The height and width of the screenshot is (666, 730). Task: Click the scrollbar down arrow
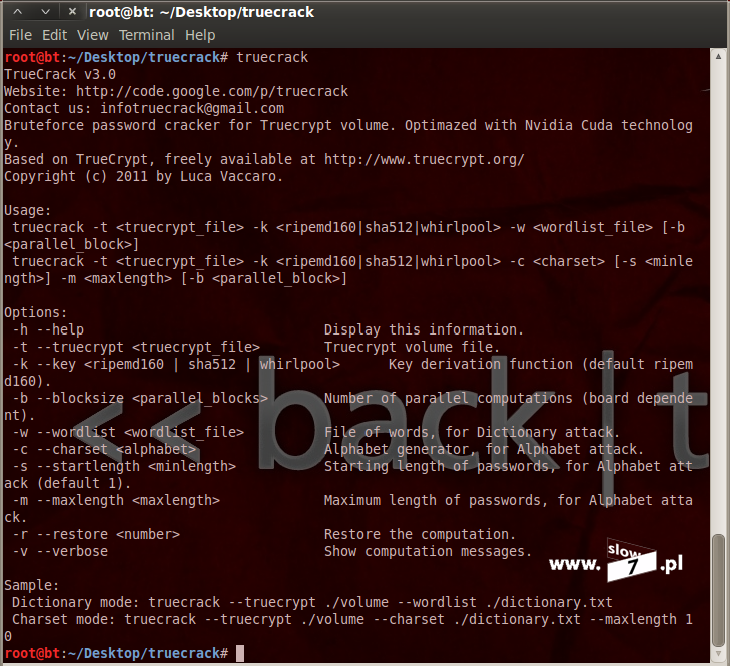pos(718,654)
